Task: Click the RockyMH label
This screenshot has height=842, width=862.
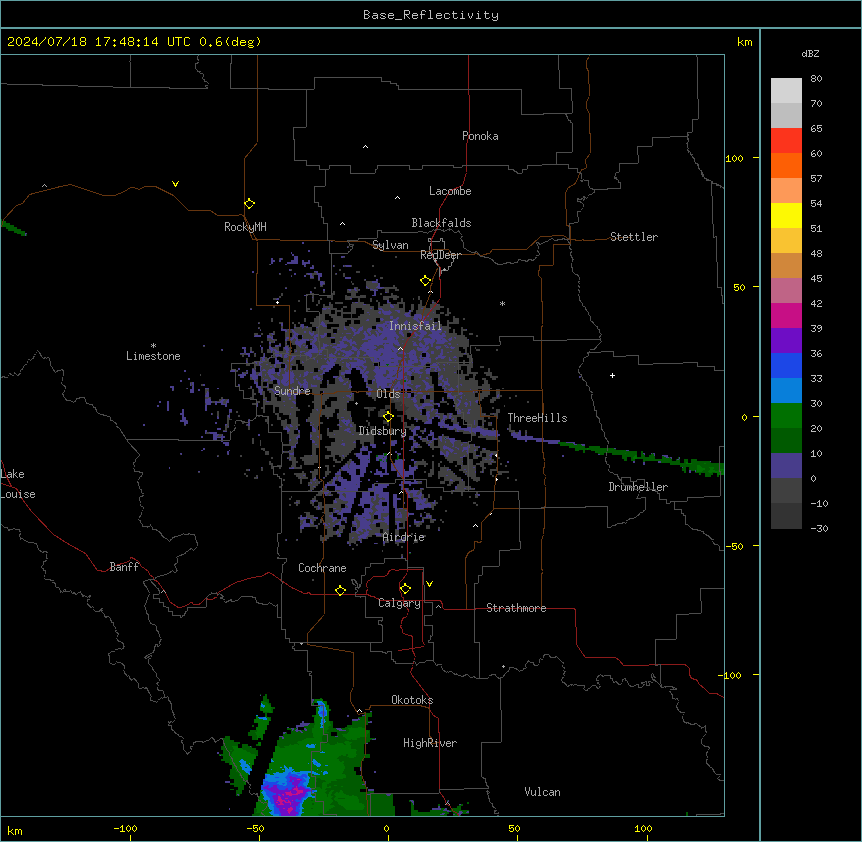Action: tap(245, 227)
